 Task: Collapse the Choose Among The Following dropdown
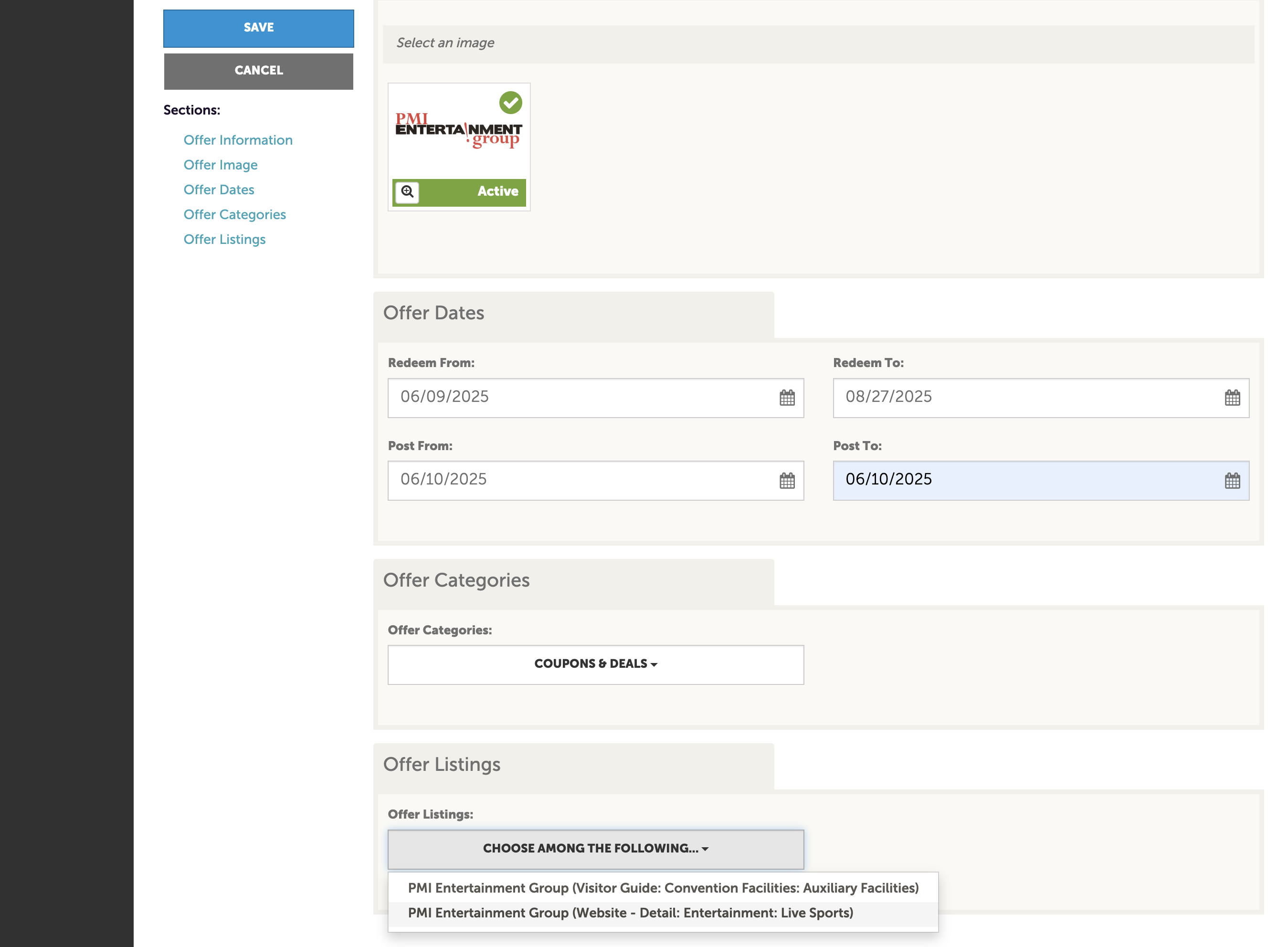pyautogui.click(x=596, y=849)
